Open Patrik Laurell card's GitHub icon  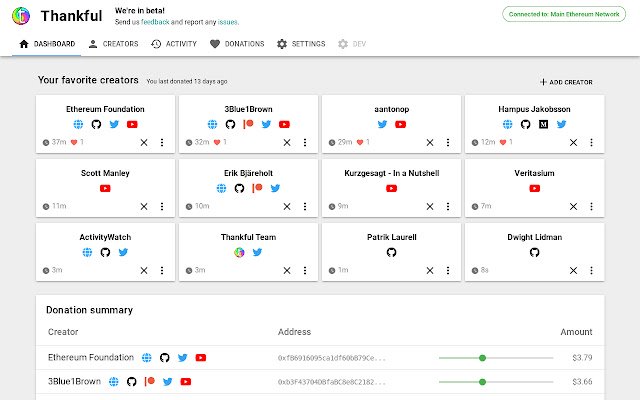[391, 252]
